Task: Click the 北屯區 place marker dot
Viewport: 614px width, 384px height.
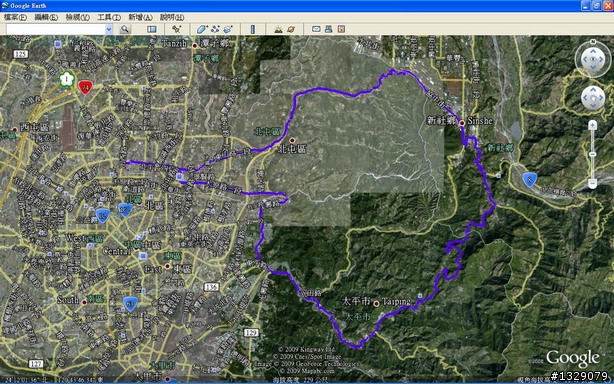Action: click(292, 140)
